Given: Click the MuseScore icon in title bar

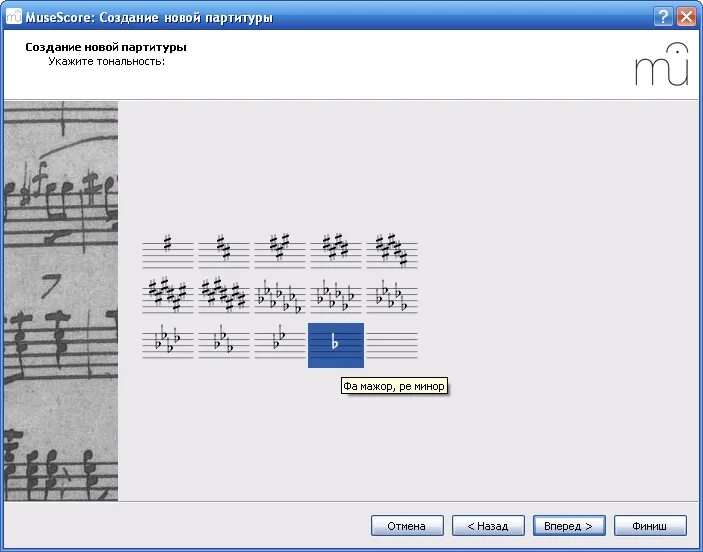Looking at the screenshot, I should [14, 17].
